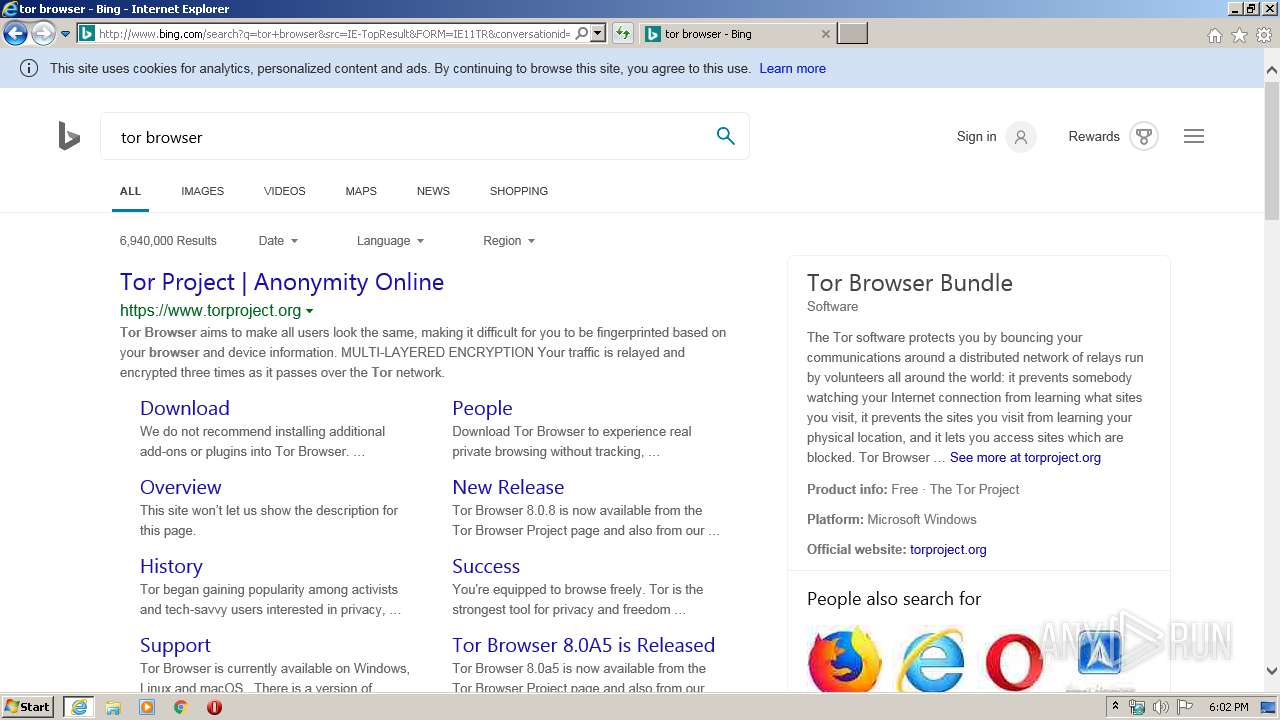Open the 'History' sitelink
1280x720 pixels.
coord(171,566)
